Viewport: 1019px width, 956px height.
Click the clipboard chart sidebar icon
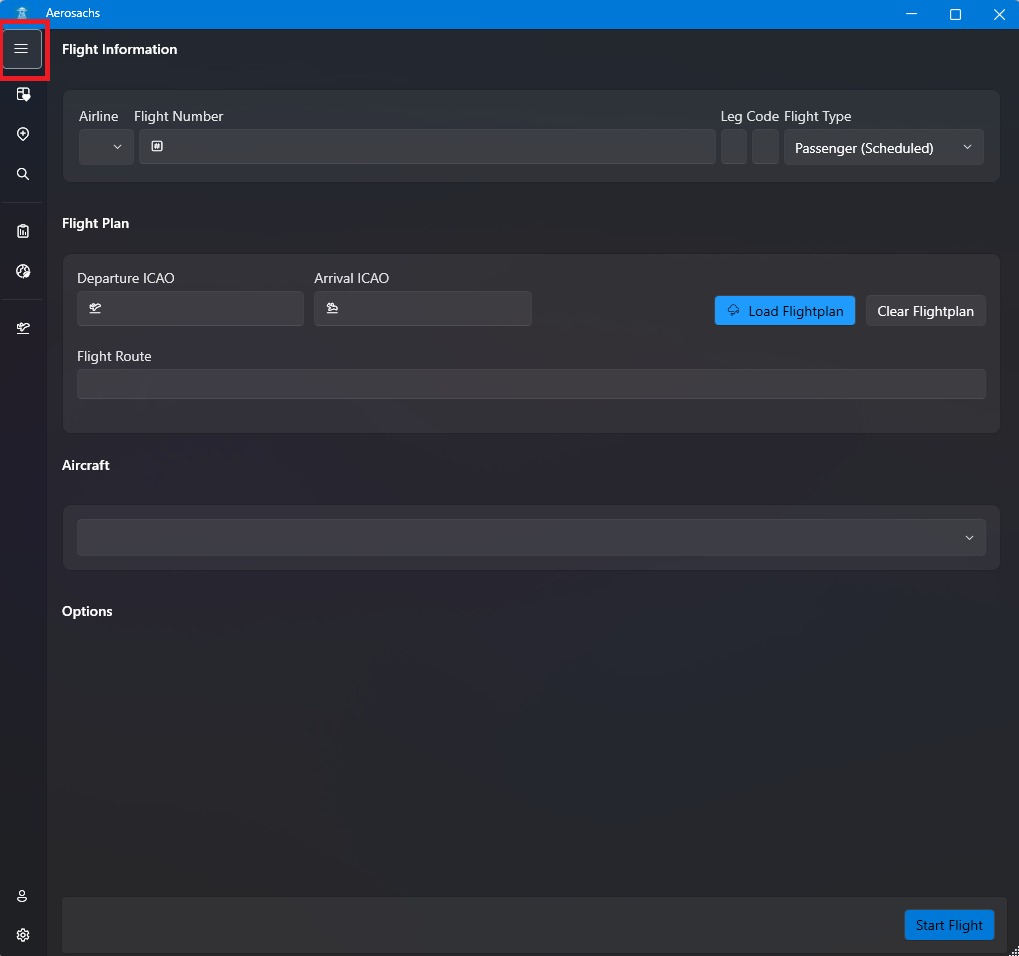(x=23, y=231)
